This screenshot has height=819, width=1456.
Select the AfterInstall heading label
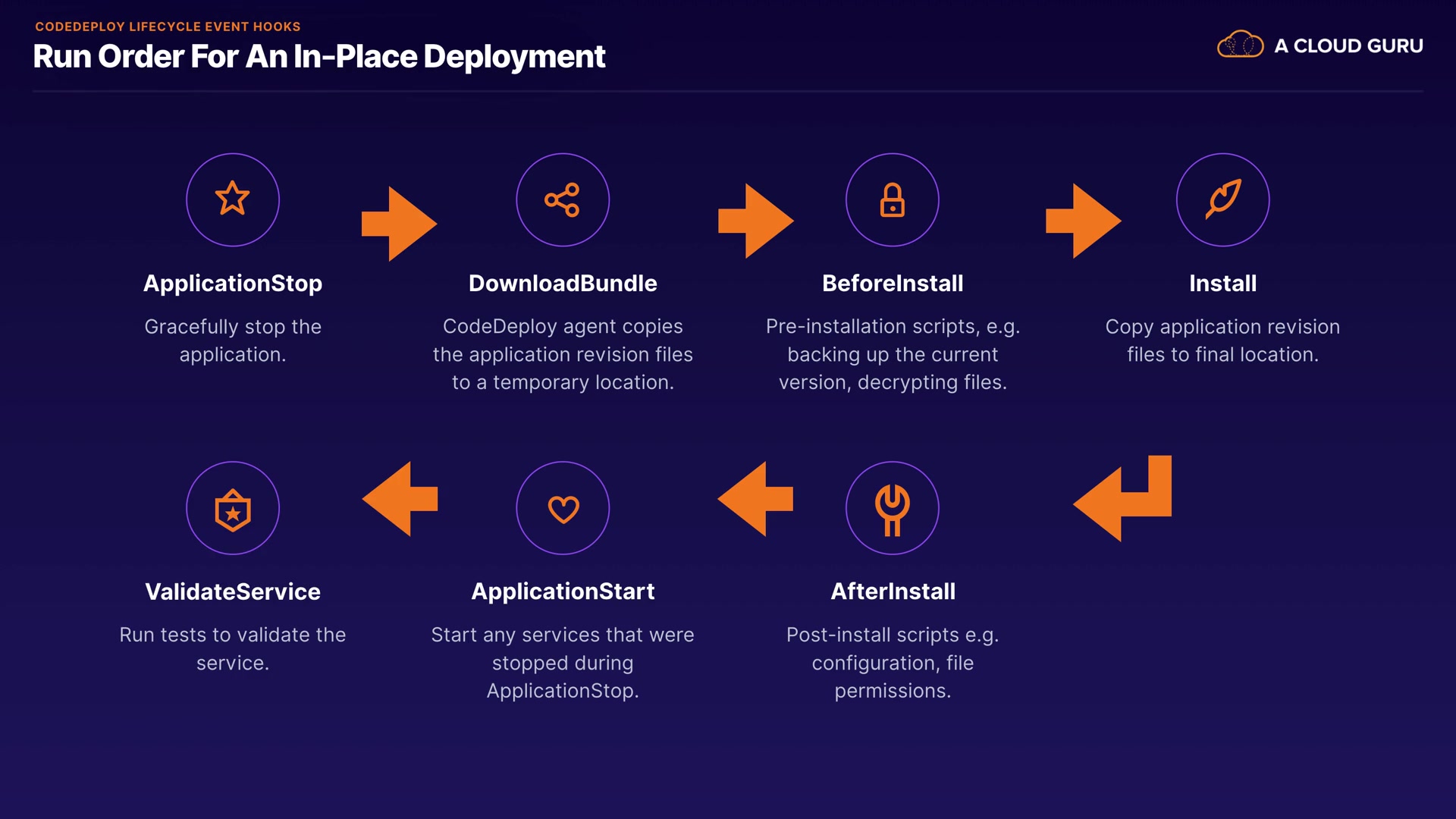tap(893, 591)
